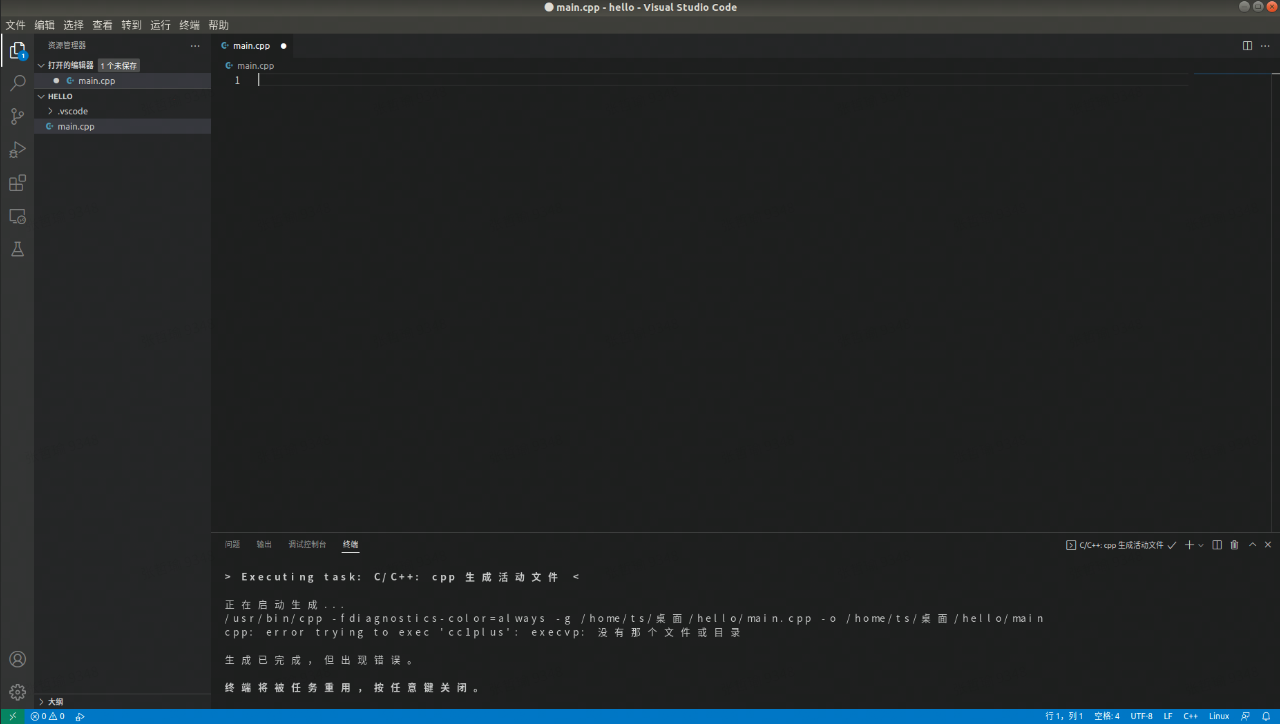The height and width of the screenshot is (724, 1280).
Task: Open the Remote Explorer icon
Action: coord(16,216)
